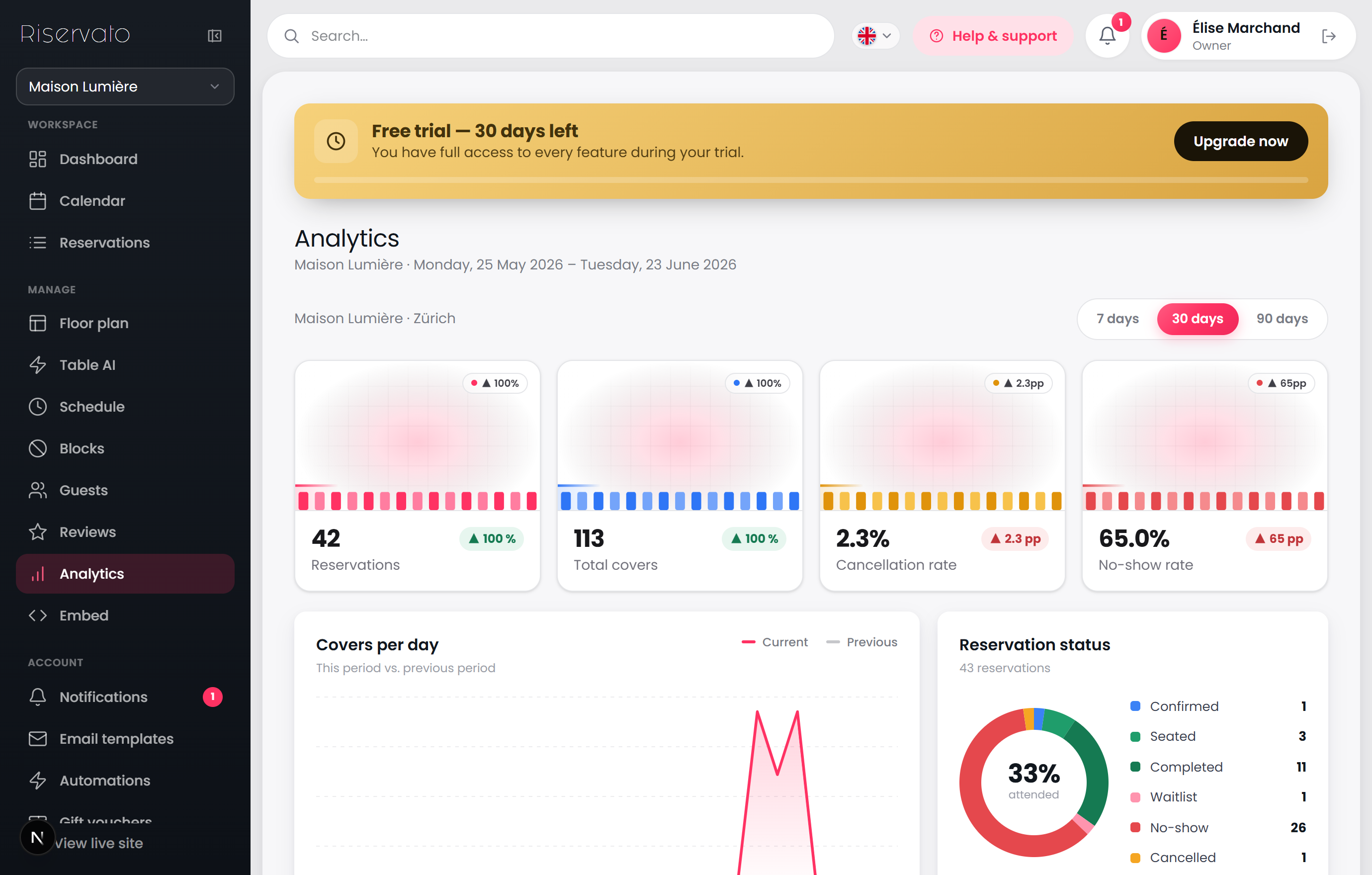Open Reviews star item
The height and width of the screenshot is (875, 1372).
pos(125,531)
